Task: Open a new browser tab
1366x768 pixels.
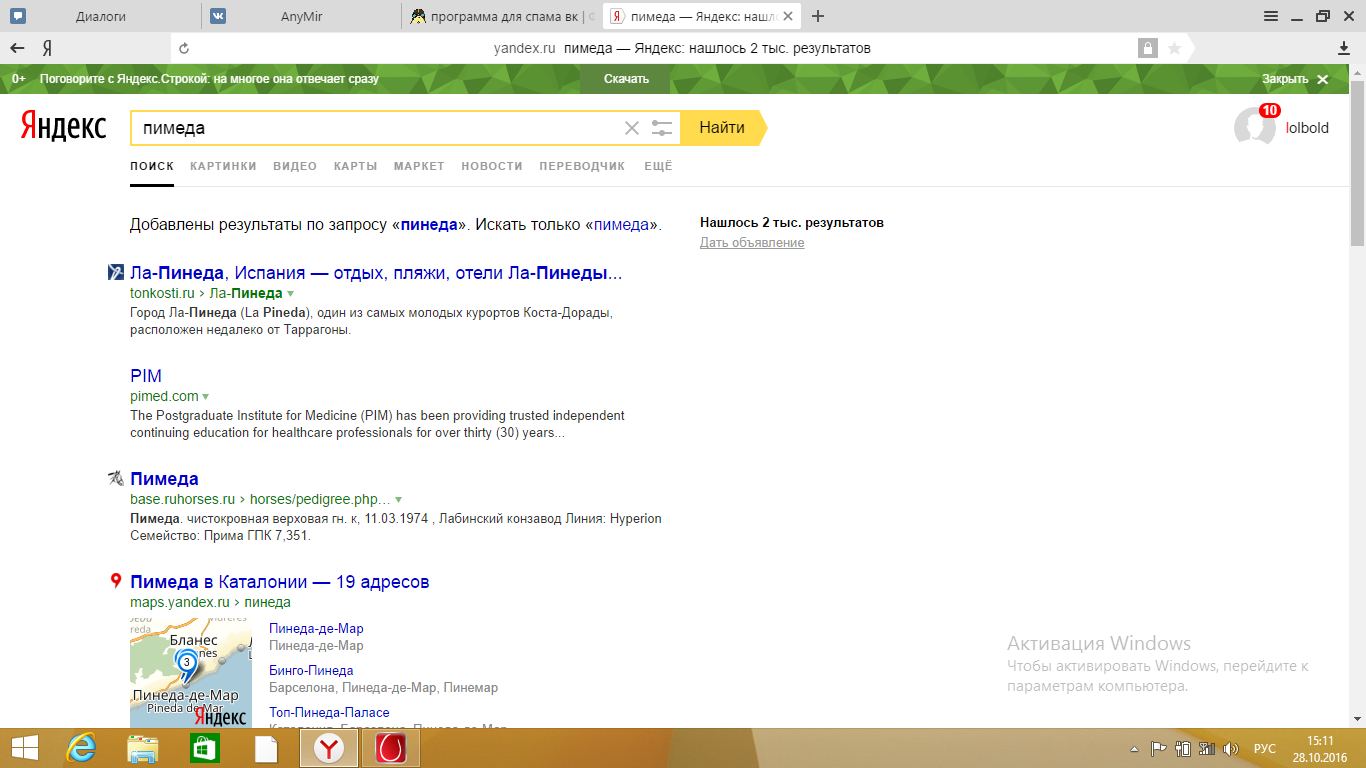Action: pyautogui.click(x=819, y=16)
